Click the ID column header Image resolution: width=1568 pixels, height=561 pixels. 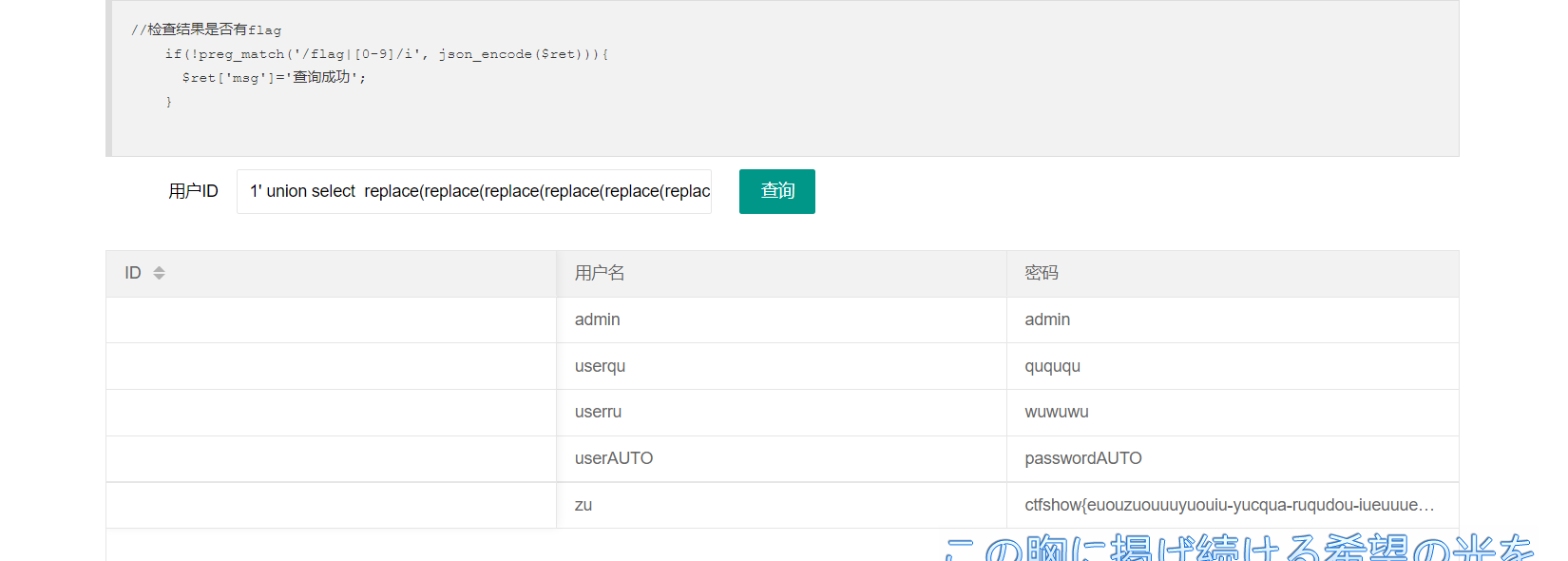tap(331, 274)
